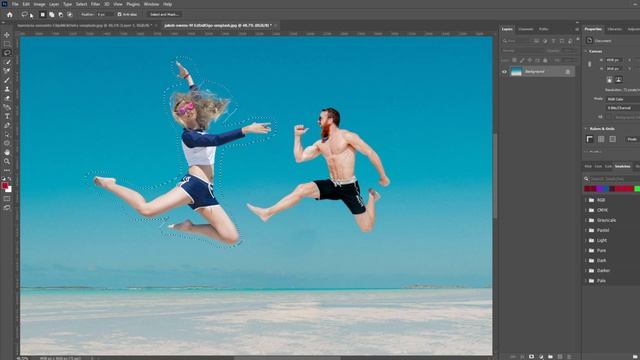
Task: Select the Brush tool
Action: 7,80
